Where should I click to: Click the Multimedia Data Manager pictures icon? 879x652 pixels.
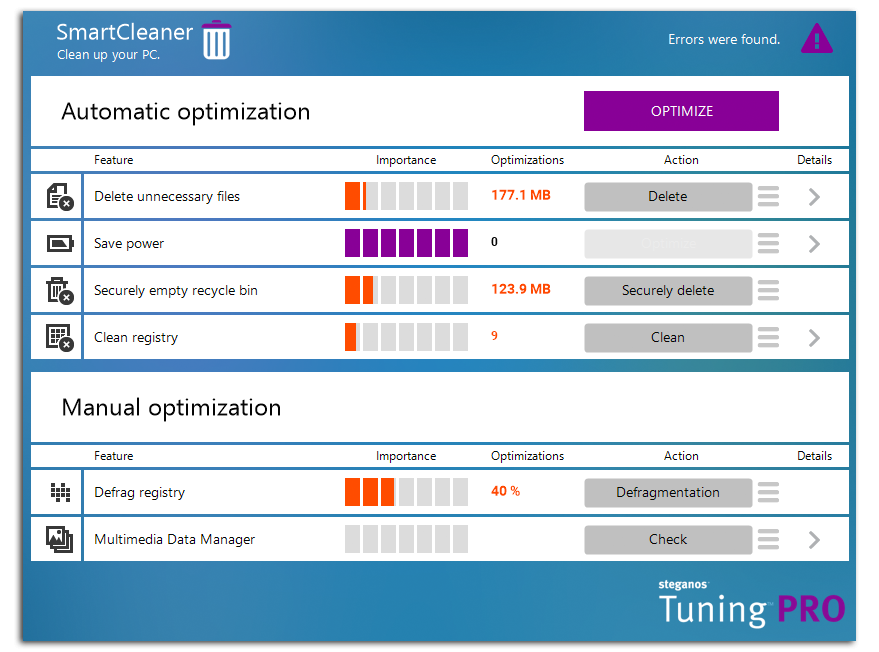(x=59, y=539)
